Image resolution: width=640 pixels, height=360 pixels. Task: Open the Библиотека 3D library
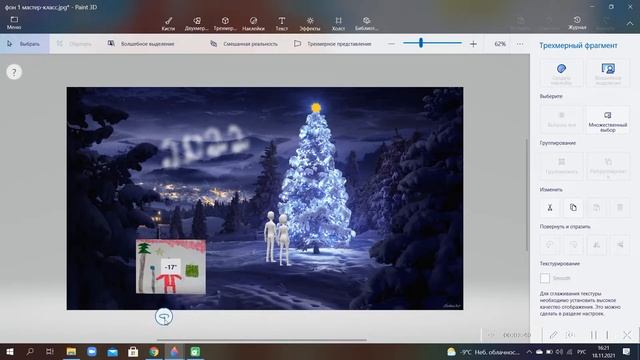[x=366, y=24]
